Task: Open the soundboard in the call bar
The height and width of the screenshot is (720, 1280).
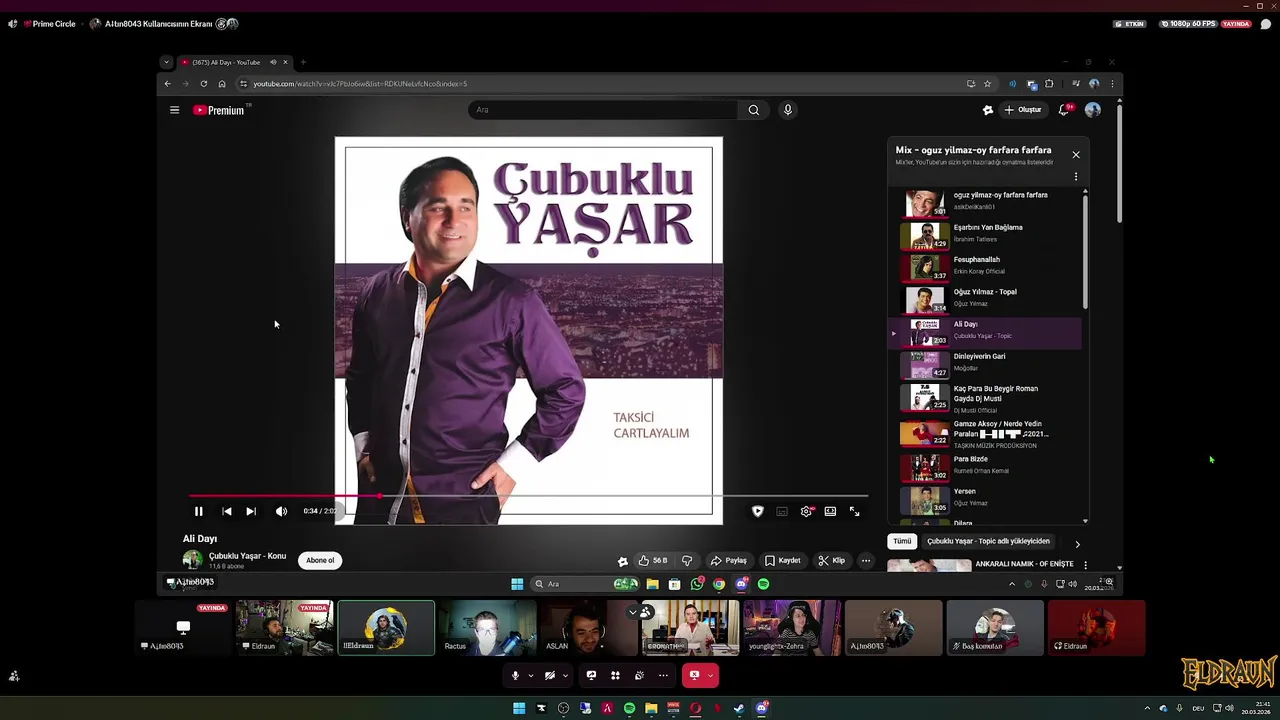Action: point(639,676)
